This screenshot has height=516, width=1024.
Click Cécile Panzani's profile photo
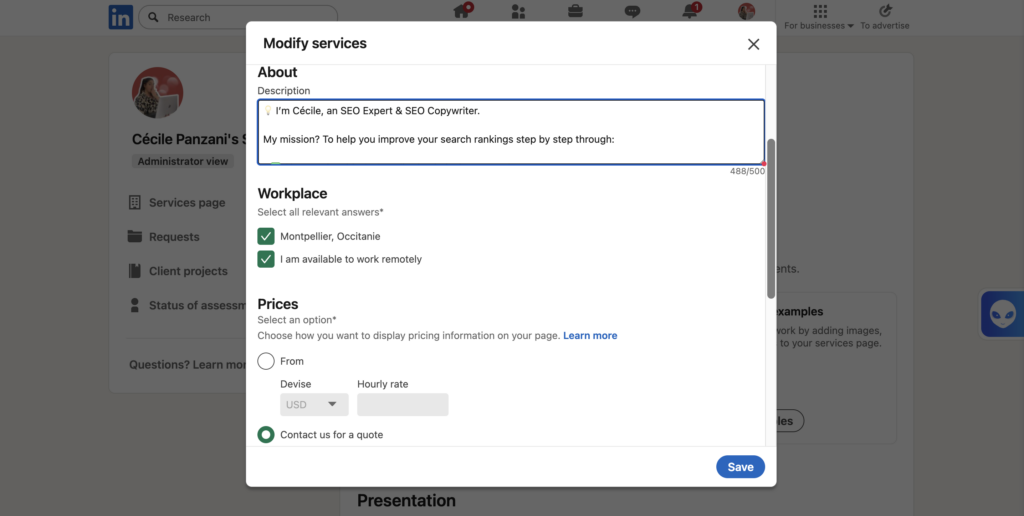click(x=157, y=93)
